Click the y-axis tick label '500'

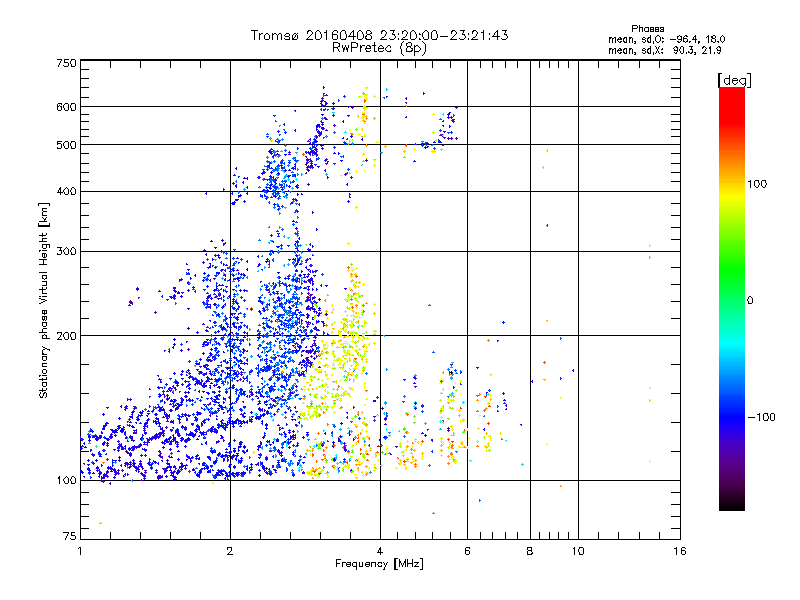66,145
